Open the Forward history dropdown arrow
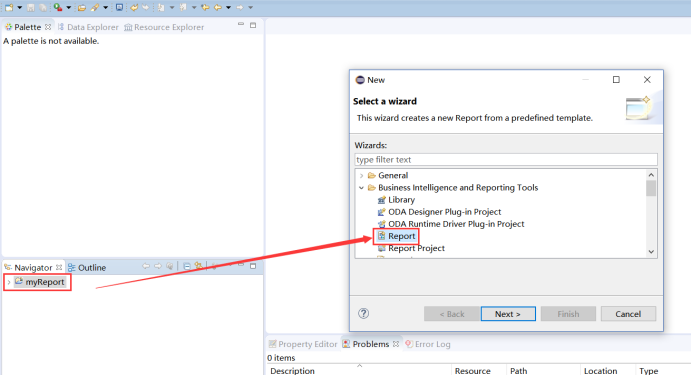Viewport: 691px width, 375px height. coord(251,7)
